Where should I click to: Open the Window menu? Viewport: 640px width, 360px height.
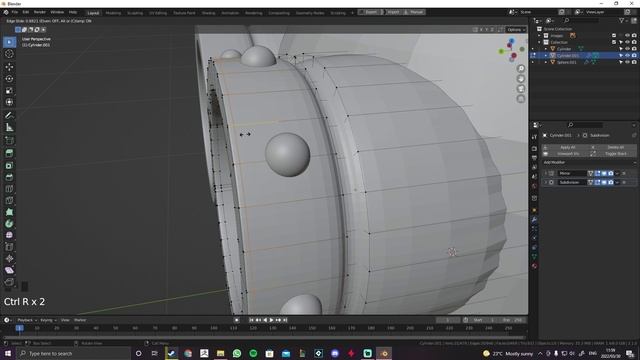tap(57, 12)
